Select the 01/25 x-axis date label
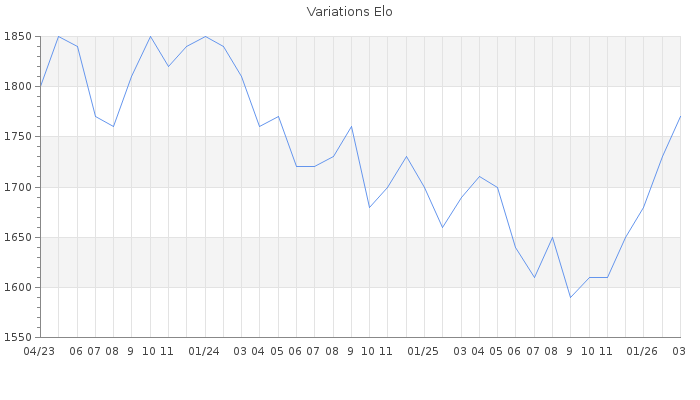Viewport: 700px width, 400px height. tap(423, 351)
